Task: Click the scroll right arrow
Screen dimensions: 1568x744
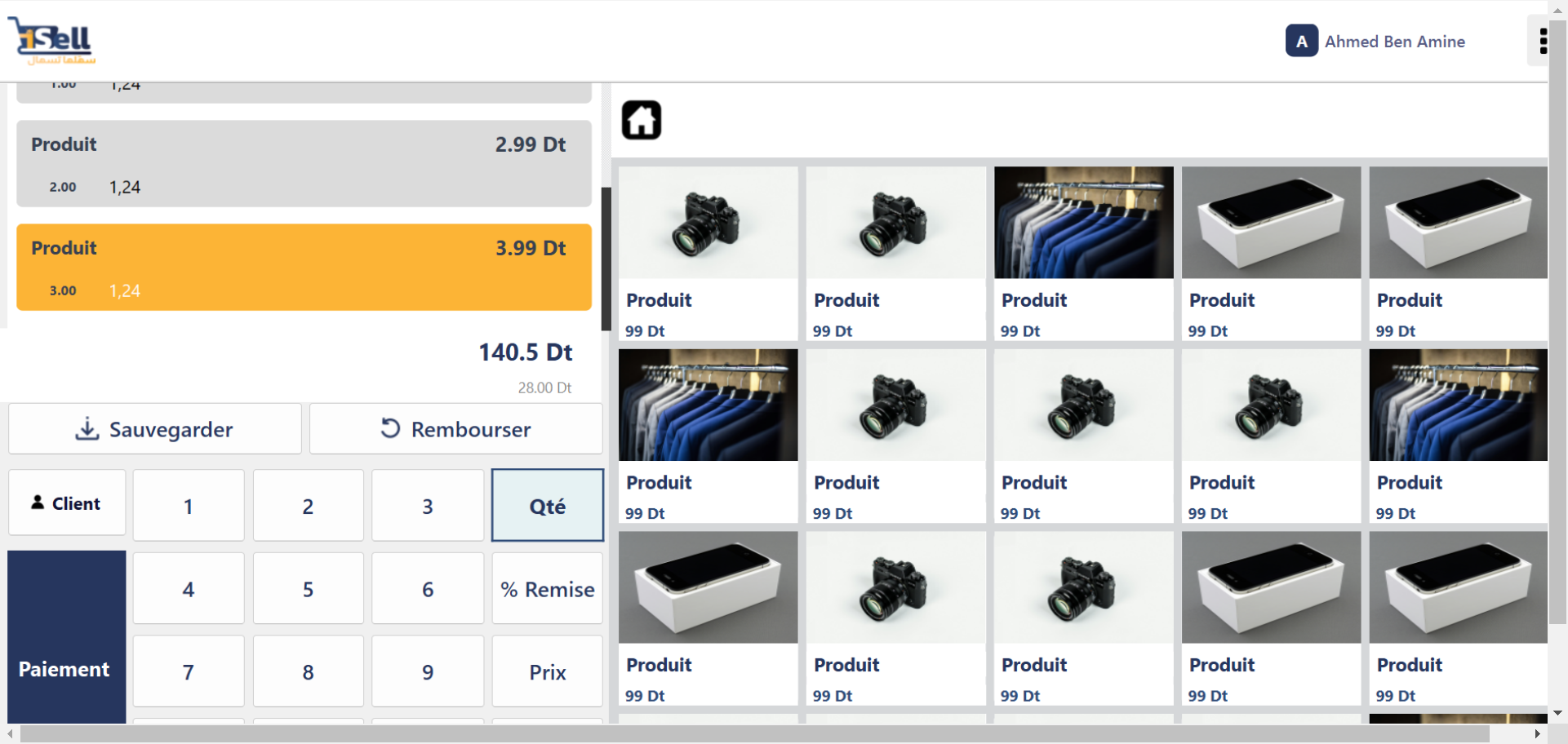Action: click(x=1538, y=734)
